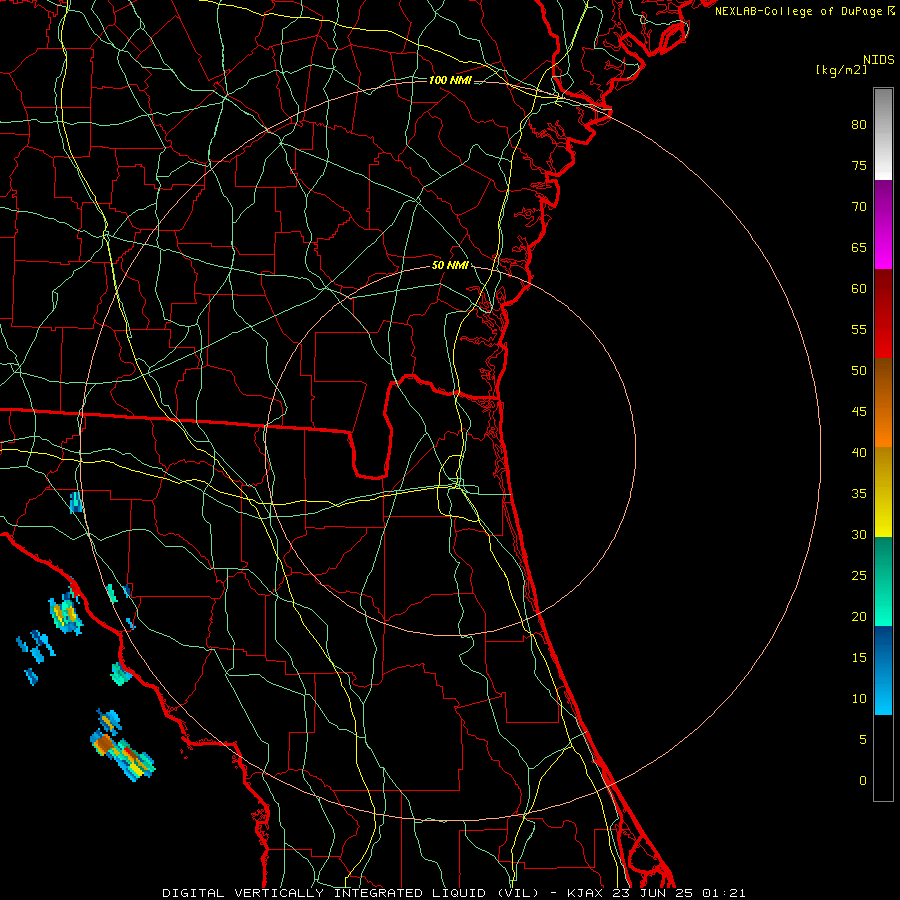900x900 pixels.
Task: Click the scale value 65
Action: (x=859, y=248)
